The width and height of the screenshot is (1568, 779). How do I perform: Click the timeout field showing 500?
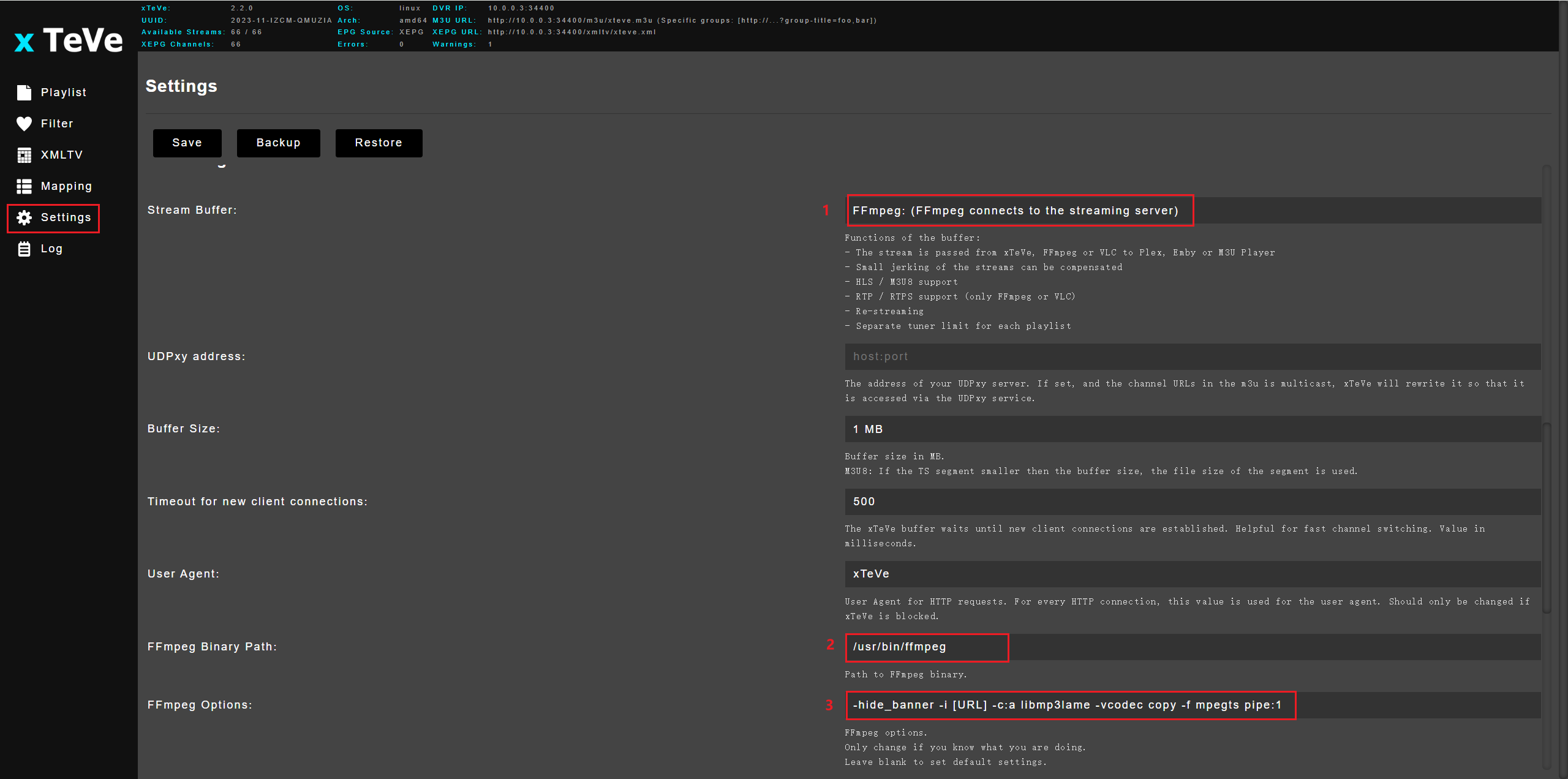click(x=1192, y=502)
